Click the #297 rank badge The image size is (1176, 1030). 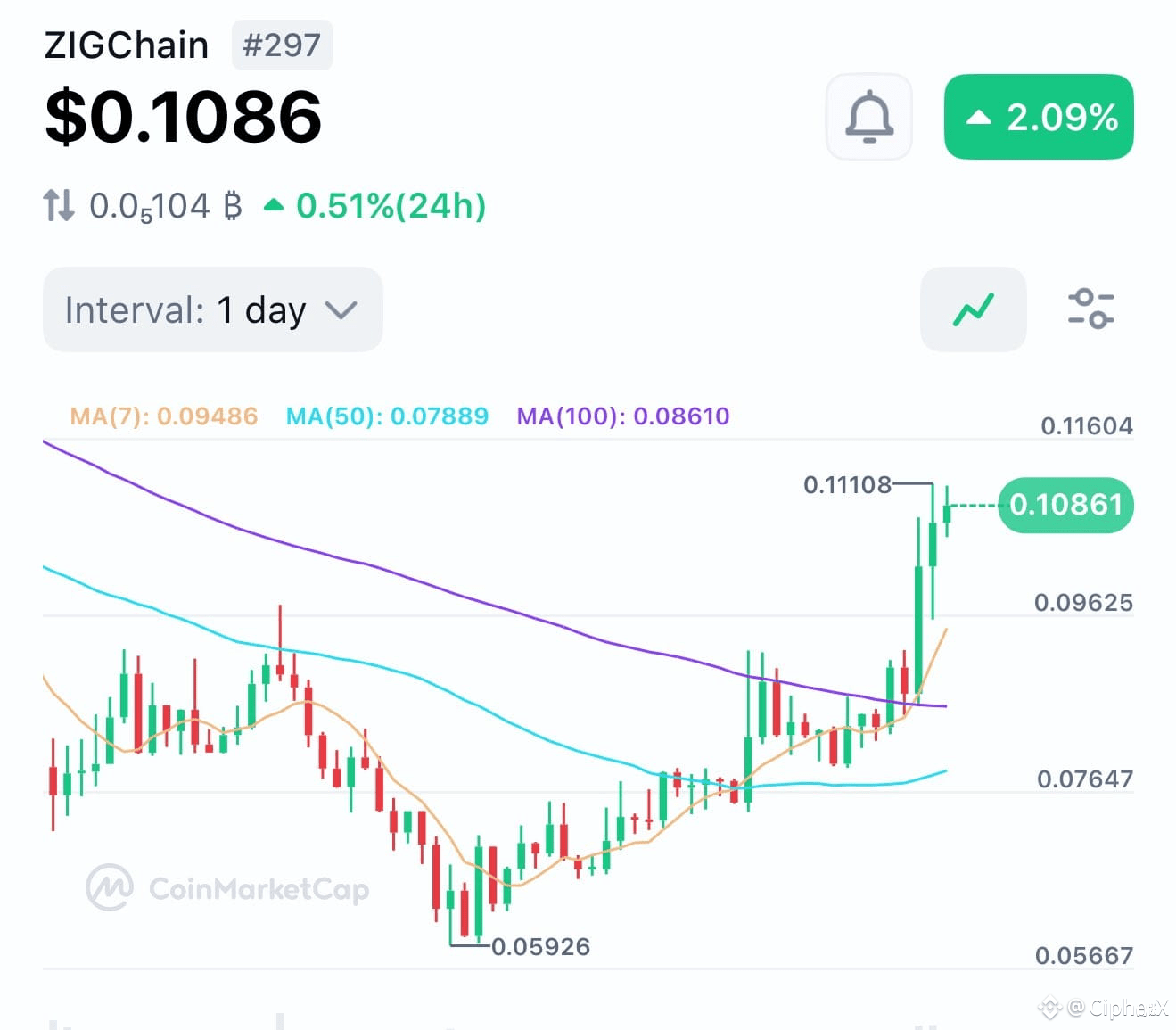point(282,45)
